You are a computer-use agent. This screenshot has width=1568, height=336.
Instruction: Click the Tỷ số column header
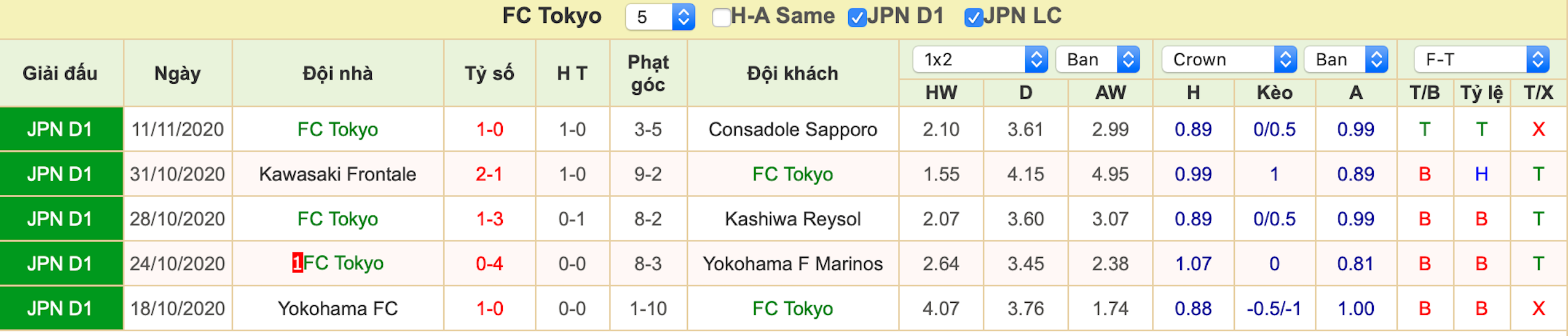pyautogui.click(x=489, y=74)
